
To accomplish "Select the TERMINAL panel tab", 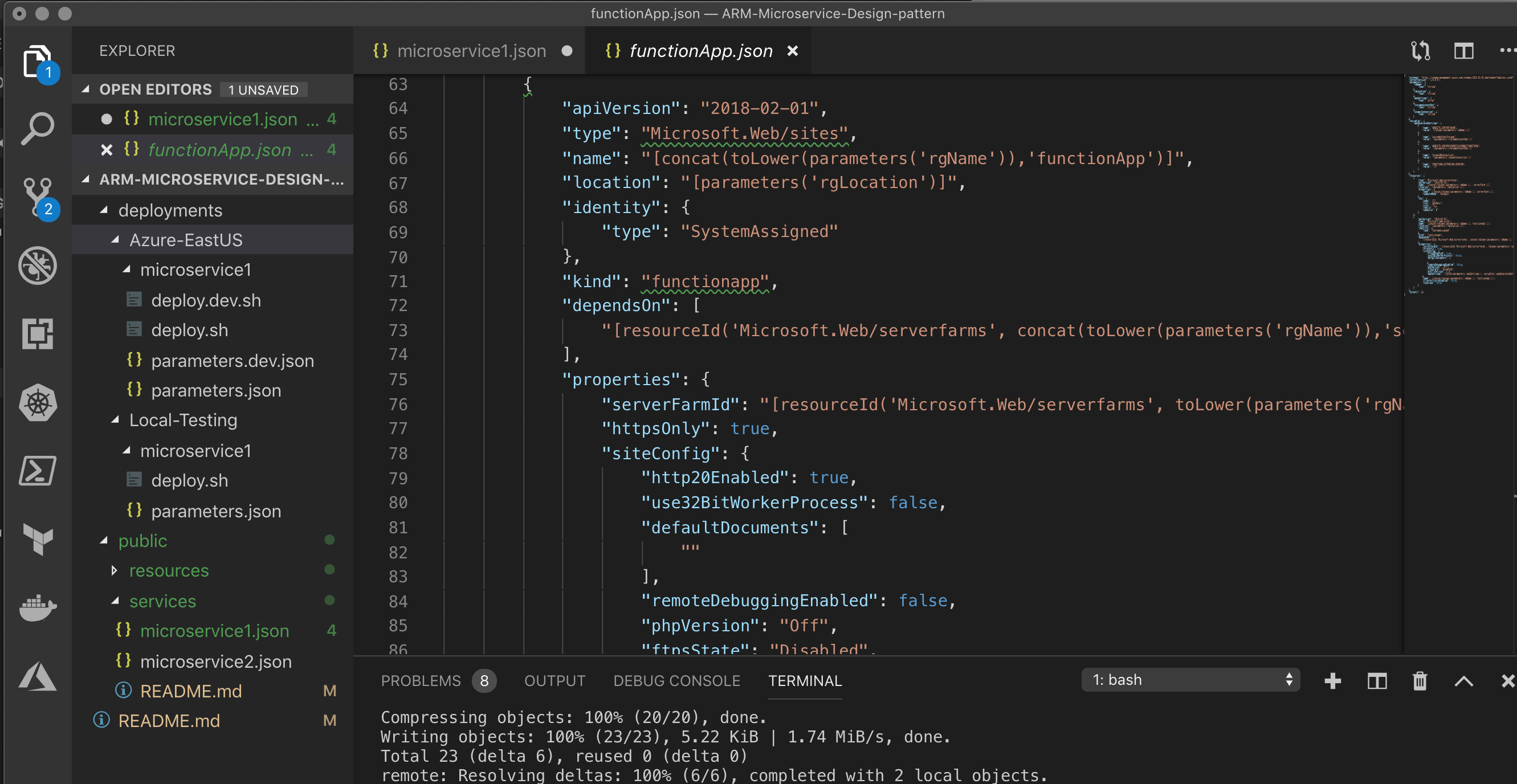I will point(805,681).
